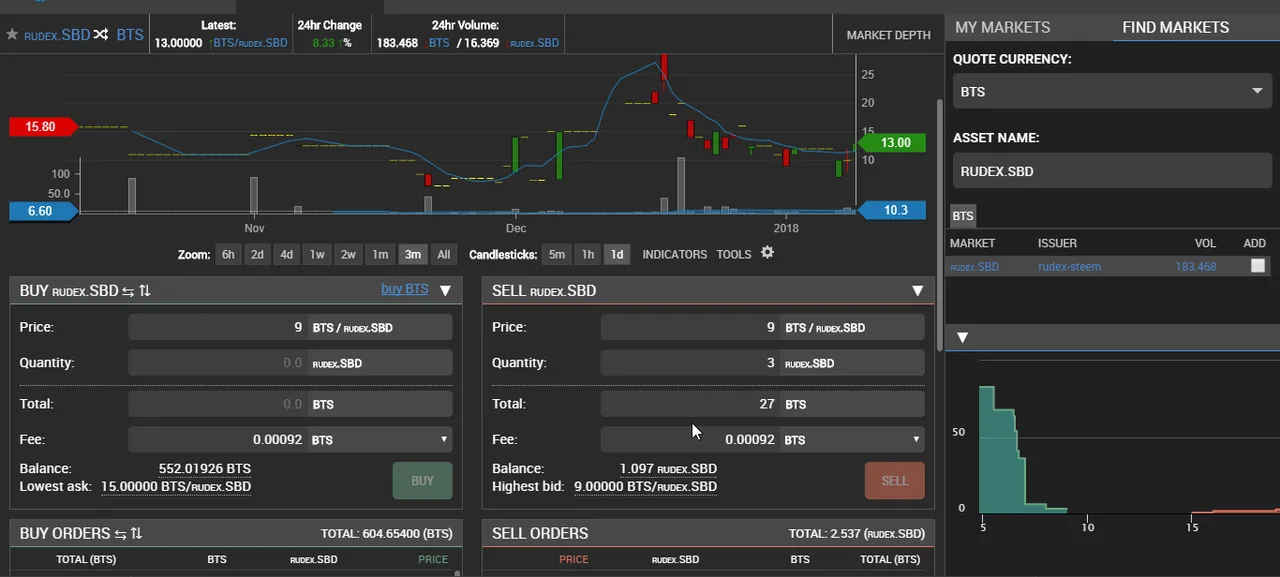
Task: Follow the buy BTS link
Action: tap(404, 289)
